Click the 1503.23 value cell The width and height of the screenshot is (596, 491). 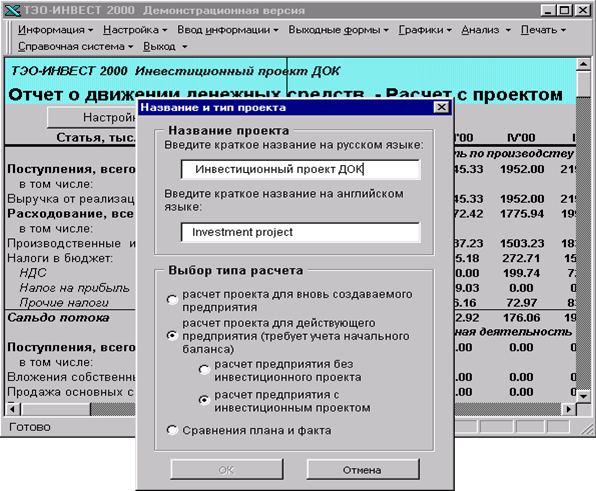[x=522, y=244]
